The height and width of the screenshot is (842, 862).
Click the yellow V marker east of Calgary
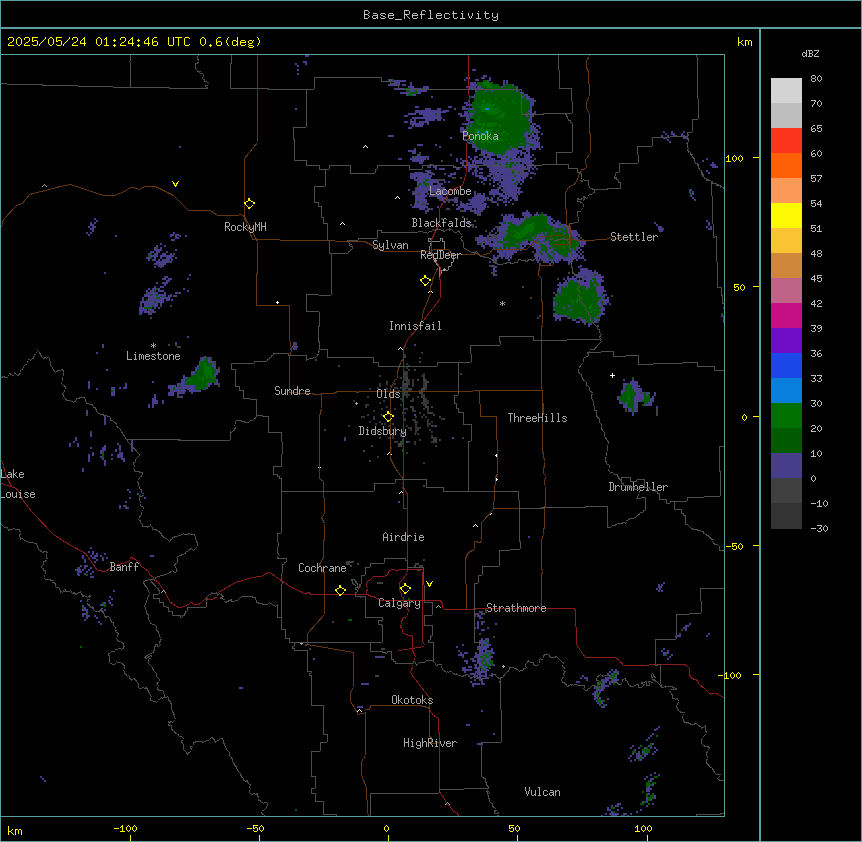point(429,584)
